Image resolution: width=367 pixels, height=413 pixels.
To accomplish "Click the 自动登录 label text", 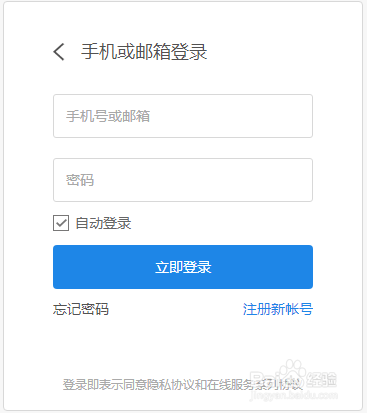I will coord(103,223).
